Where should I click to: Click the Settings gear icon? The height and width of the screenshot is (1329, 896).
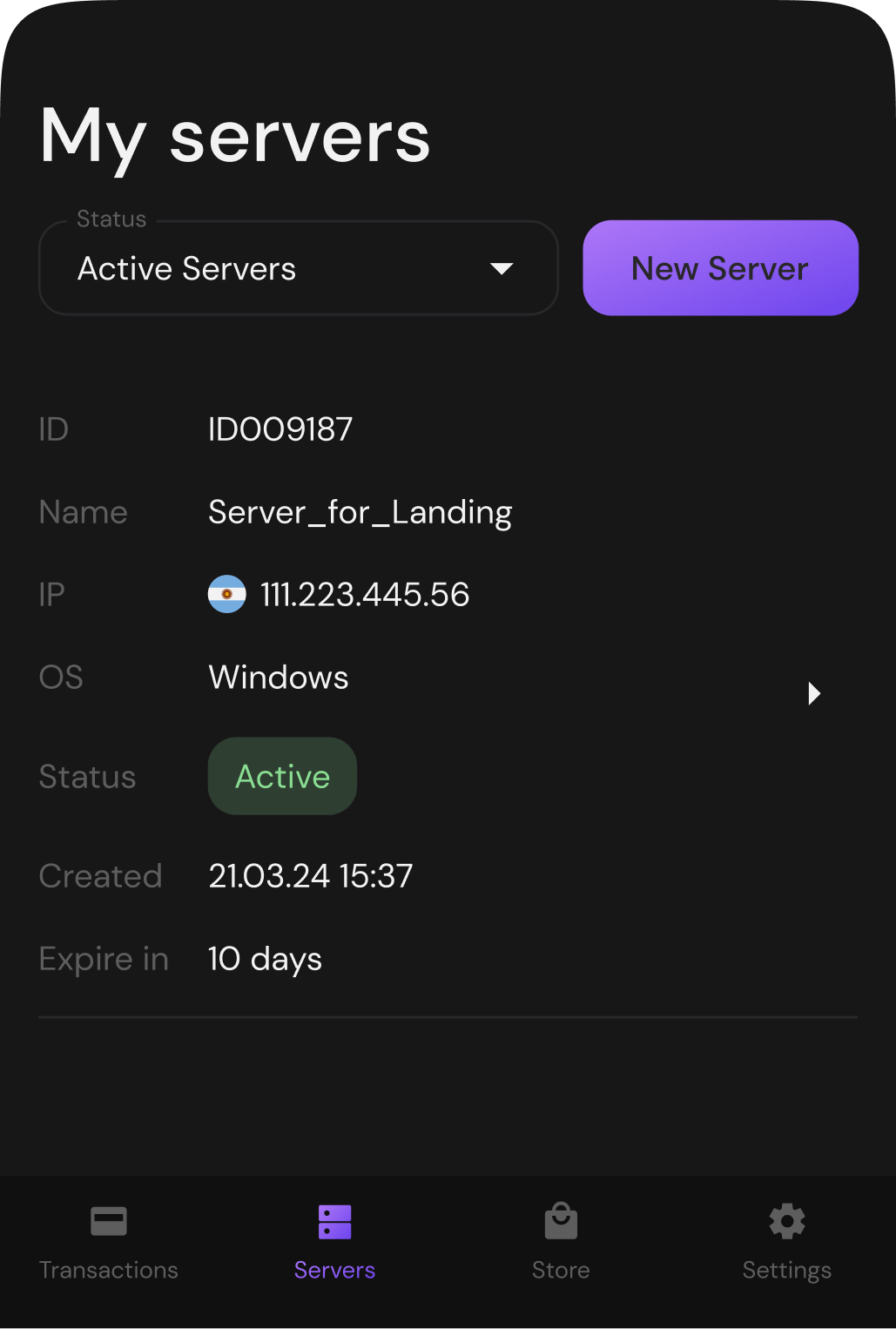pyautogui.click(x=786, y=1221)
